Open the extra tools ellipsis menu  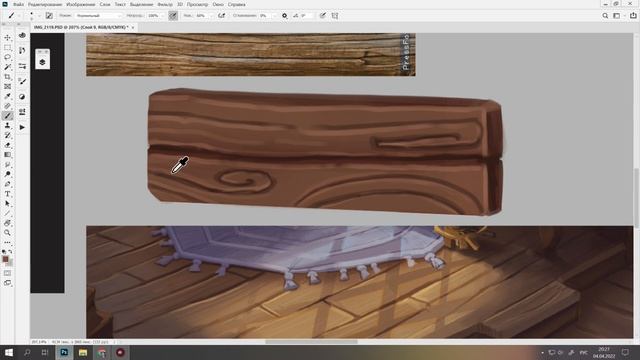click(7, 242)
